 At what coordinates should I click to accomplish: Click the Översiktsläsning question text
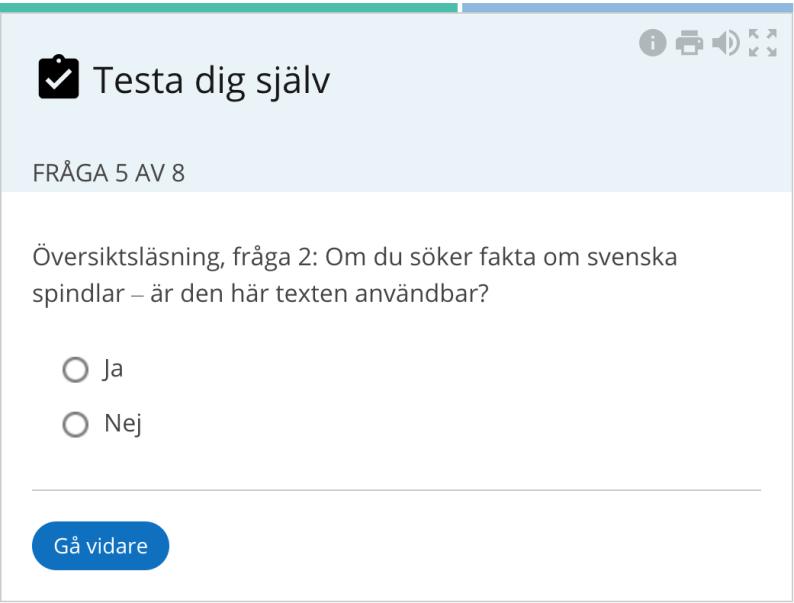(354, 275)
